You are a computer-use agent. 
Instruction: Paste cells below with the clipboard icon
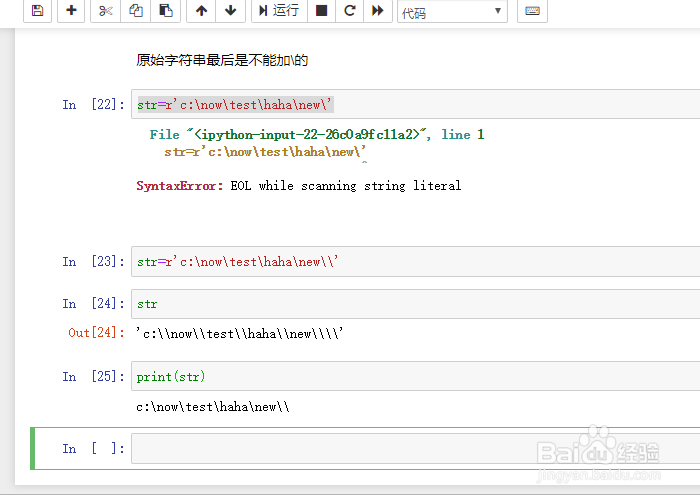pyautogui.click(x=166, y=10)
